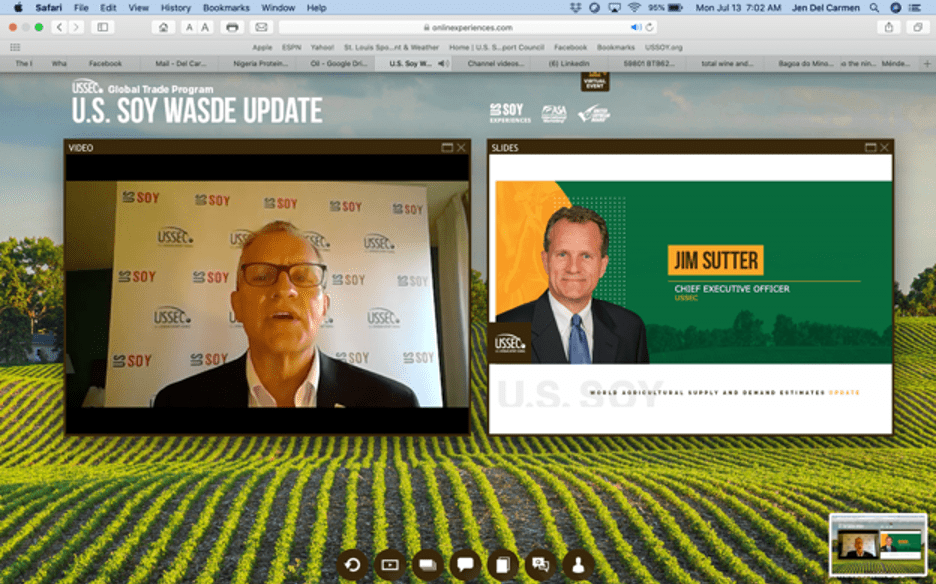Maximize the VIDEO panel
Screen dimensions: 936x584
click(x=447, y=148)
